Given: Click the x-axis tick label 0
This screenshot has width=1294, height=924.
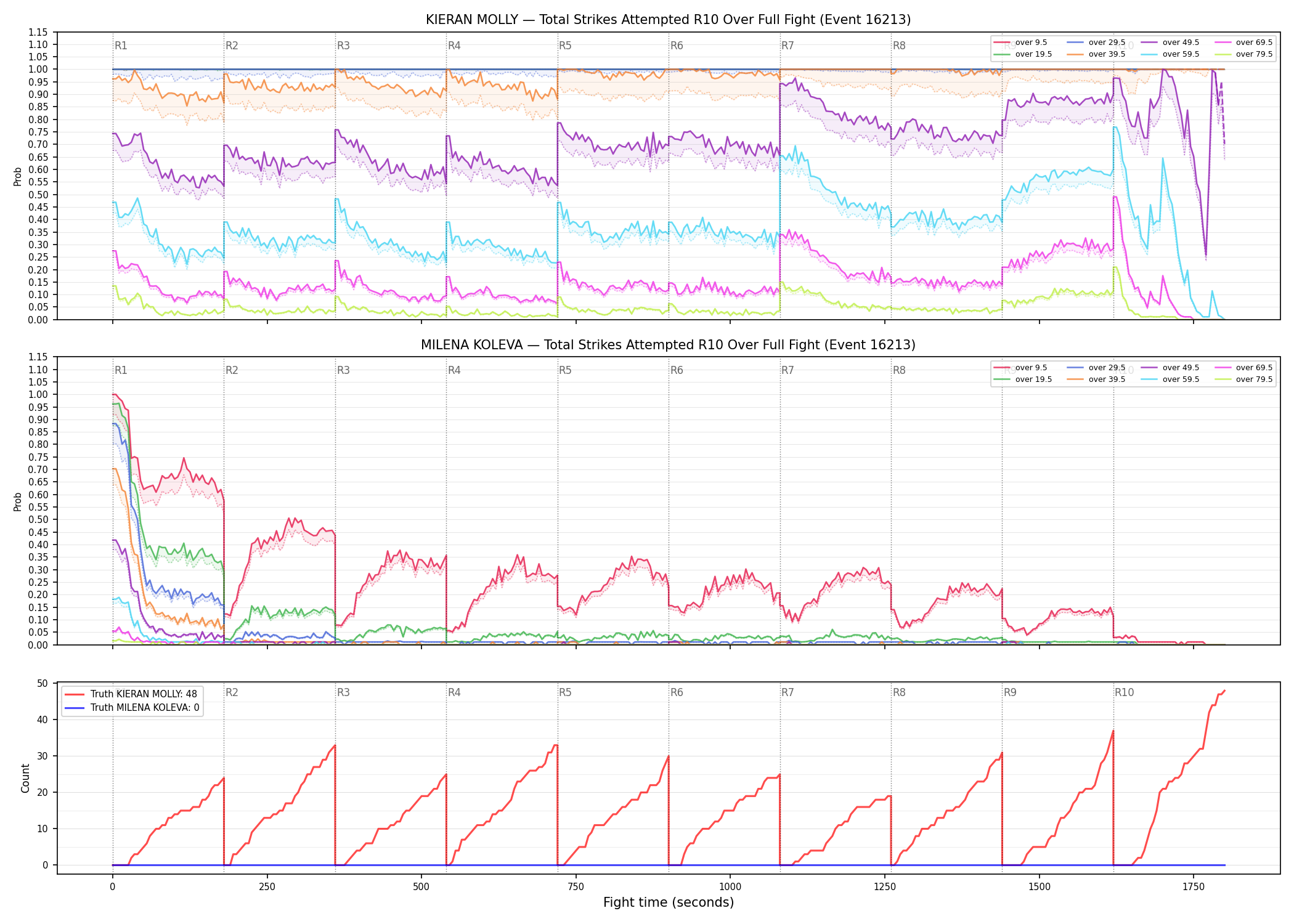Looking at the screenshot, I should (x=112, y=887).
